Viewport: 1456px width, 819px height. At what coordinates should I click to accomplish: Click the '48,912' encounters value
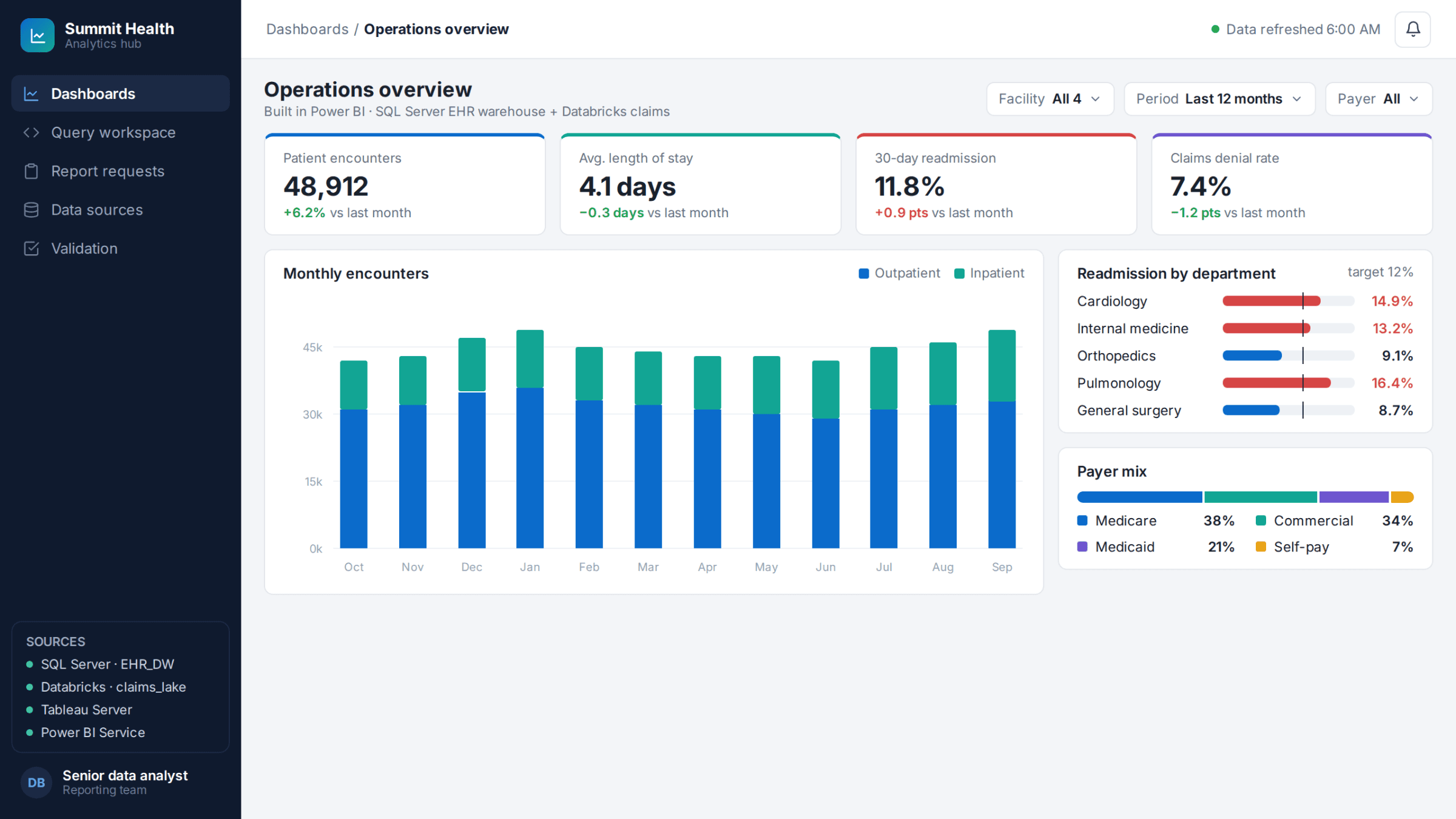point(326,186)
